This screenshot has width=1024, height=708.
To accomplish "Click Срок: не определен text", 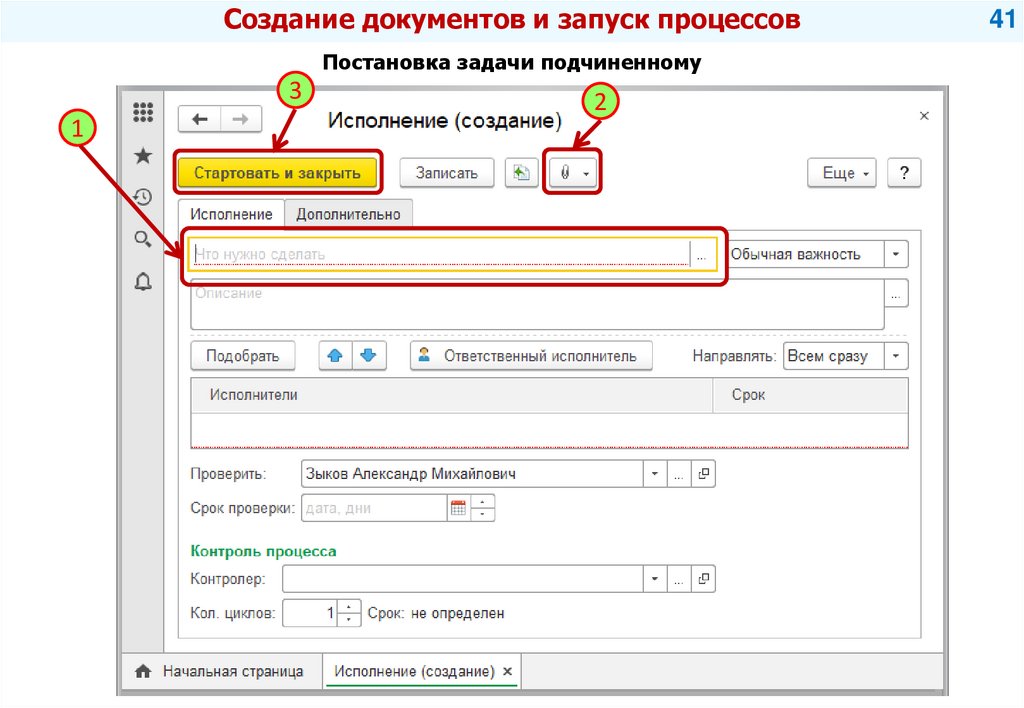I will (x=436, y=613).
